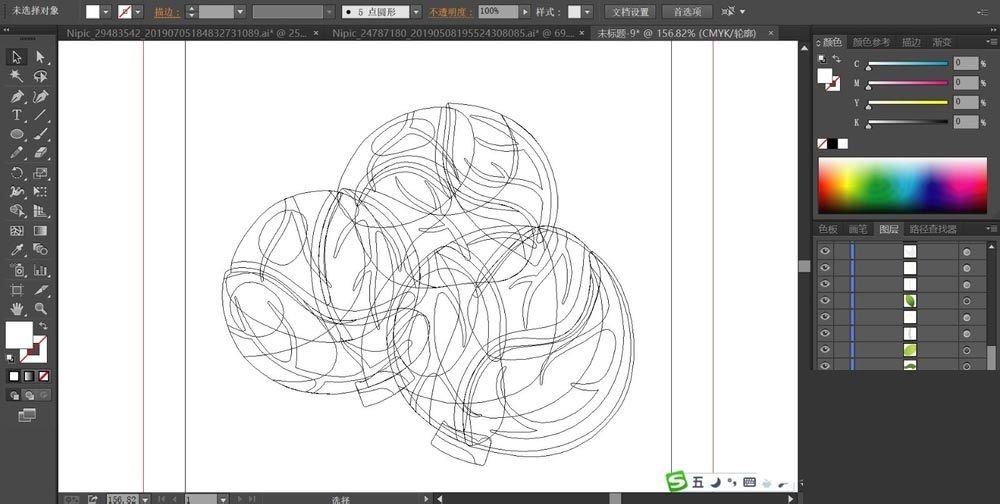
Task: Hide the topmost layer using its eye icon
Action: pyautogui.click(x=825, y=252)
